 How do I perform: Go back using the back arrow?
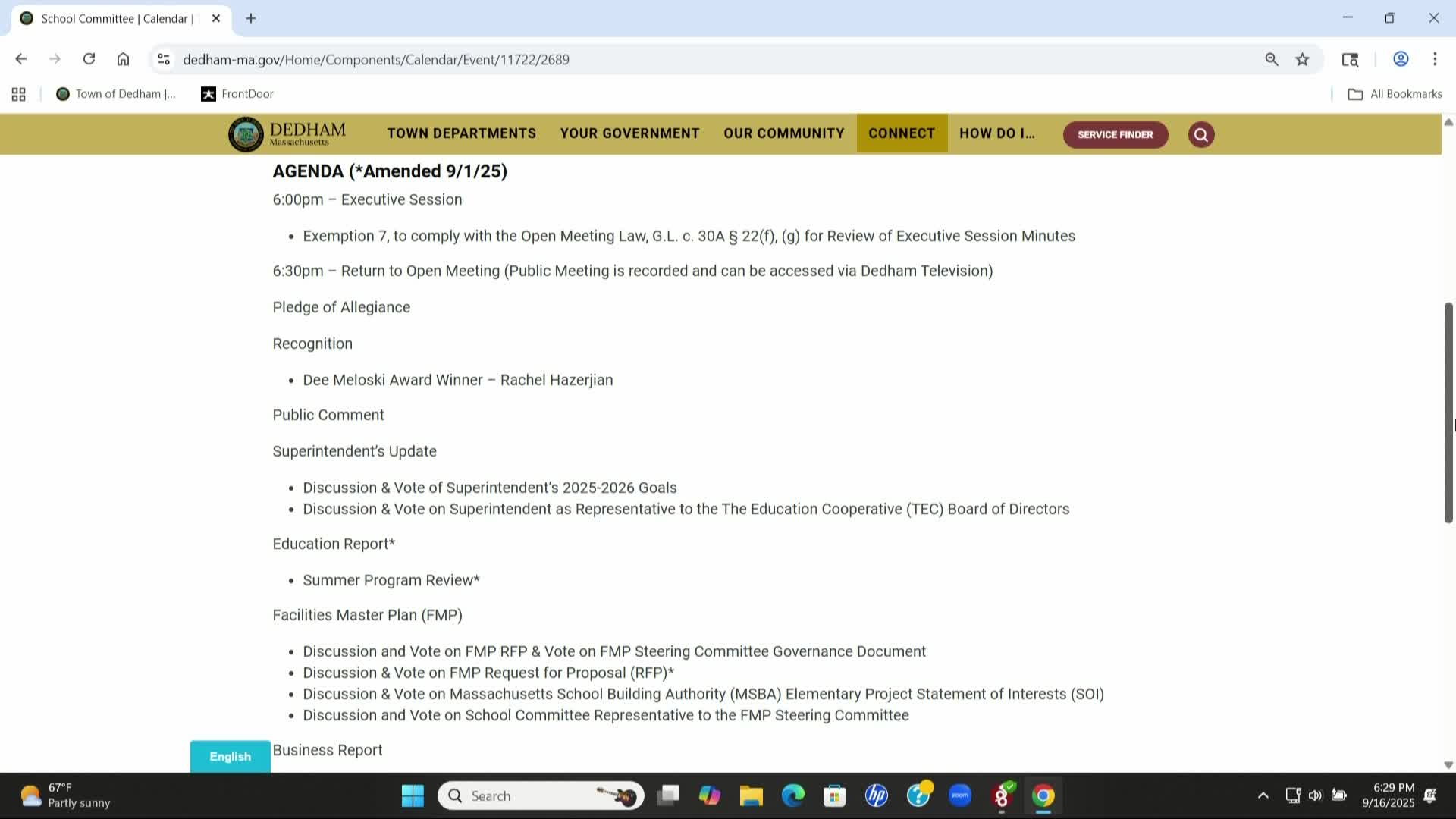[20, 58]
